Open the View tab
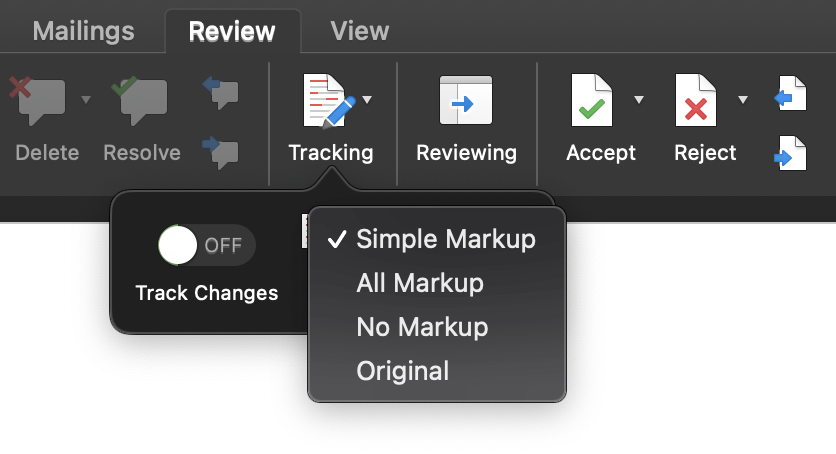836x454 pixels. (361, 30)
